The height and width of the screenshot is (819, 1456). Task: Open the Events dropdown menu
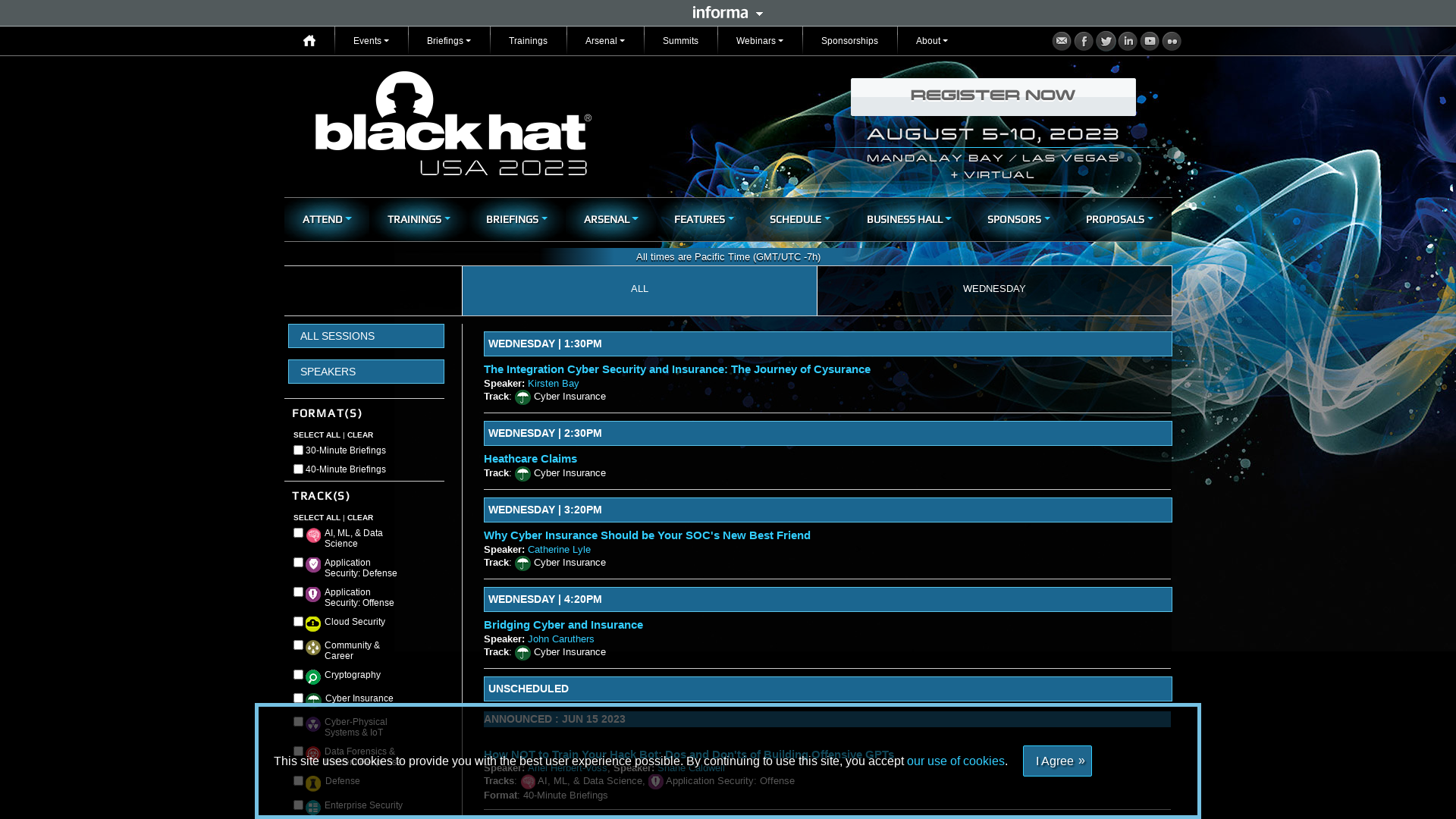[371, 41]
